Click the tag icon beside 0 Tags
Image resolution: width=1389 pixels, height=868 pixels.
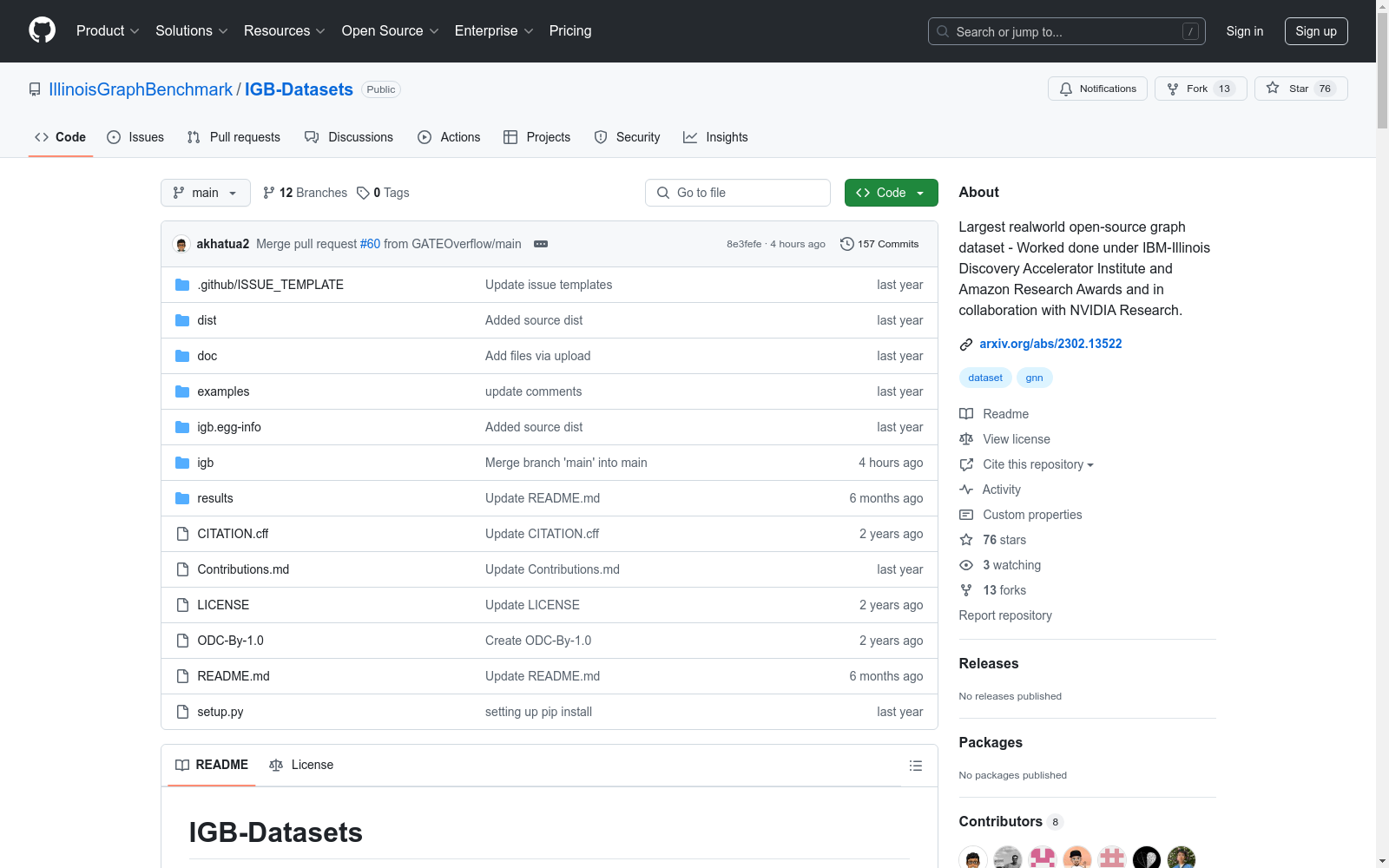(363, 193)
